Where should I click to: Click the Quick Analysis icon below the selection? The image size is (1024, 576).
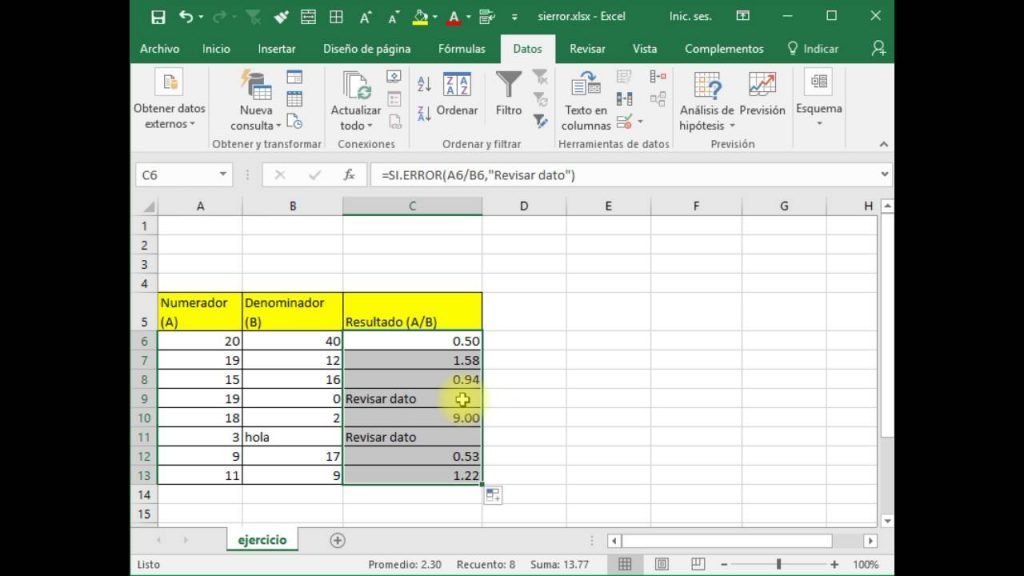pyautogui.click(x=492, y=495)
